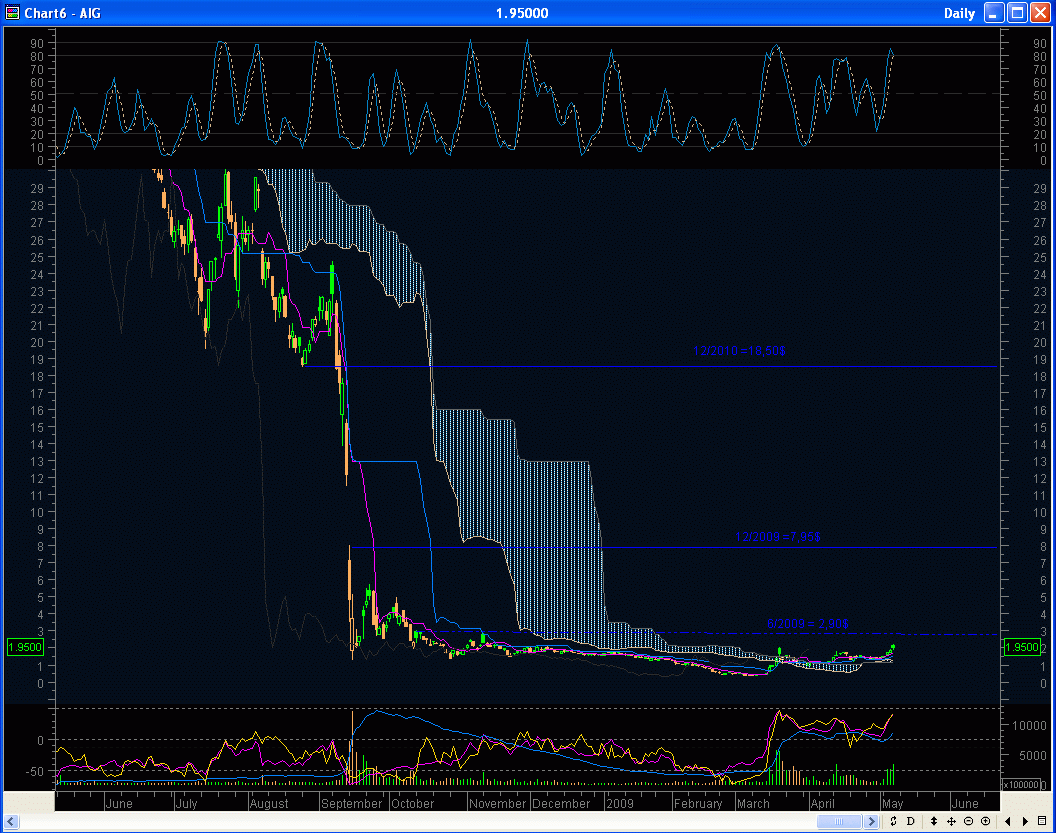
Task: Click the 6/2009 = 2,90$ price target label
Action: [x=807, y=624]
